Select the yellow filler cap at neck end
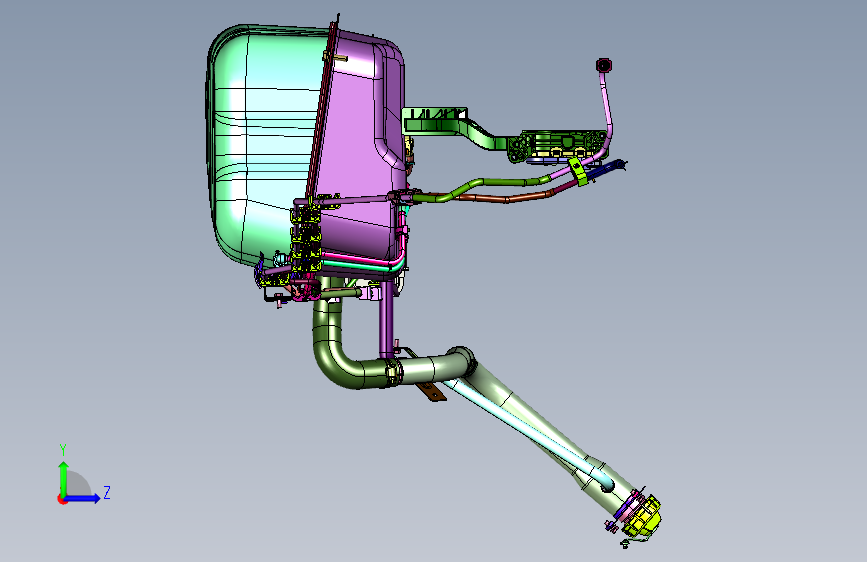 click(644, 516)
